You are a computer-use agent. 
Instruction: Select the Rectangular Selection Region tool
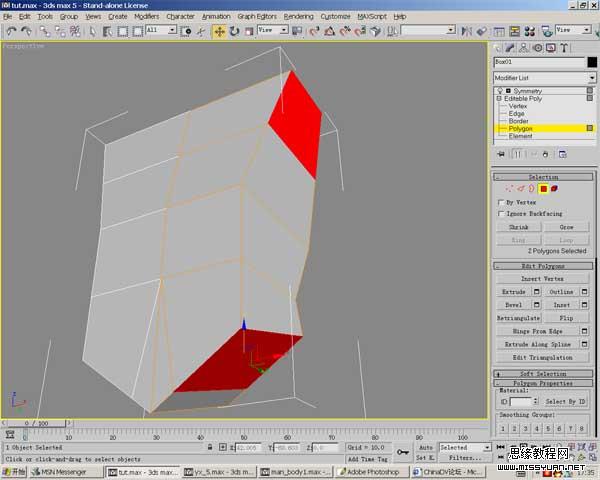pyautogui.click(x=122, y=31)
